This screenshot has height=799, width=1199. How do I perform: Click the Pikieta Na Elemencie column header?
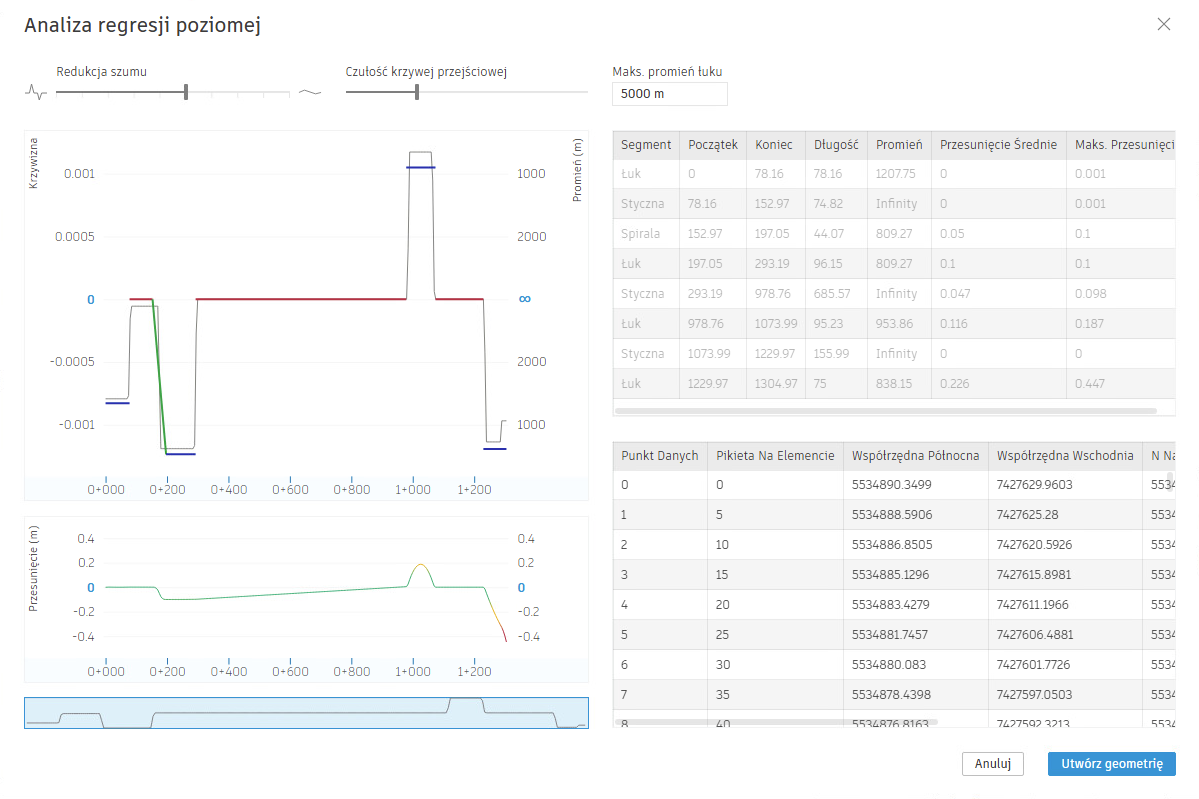point(775,456)
